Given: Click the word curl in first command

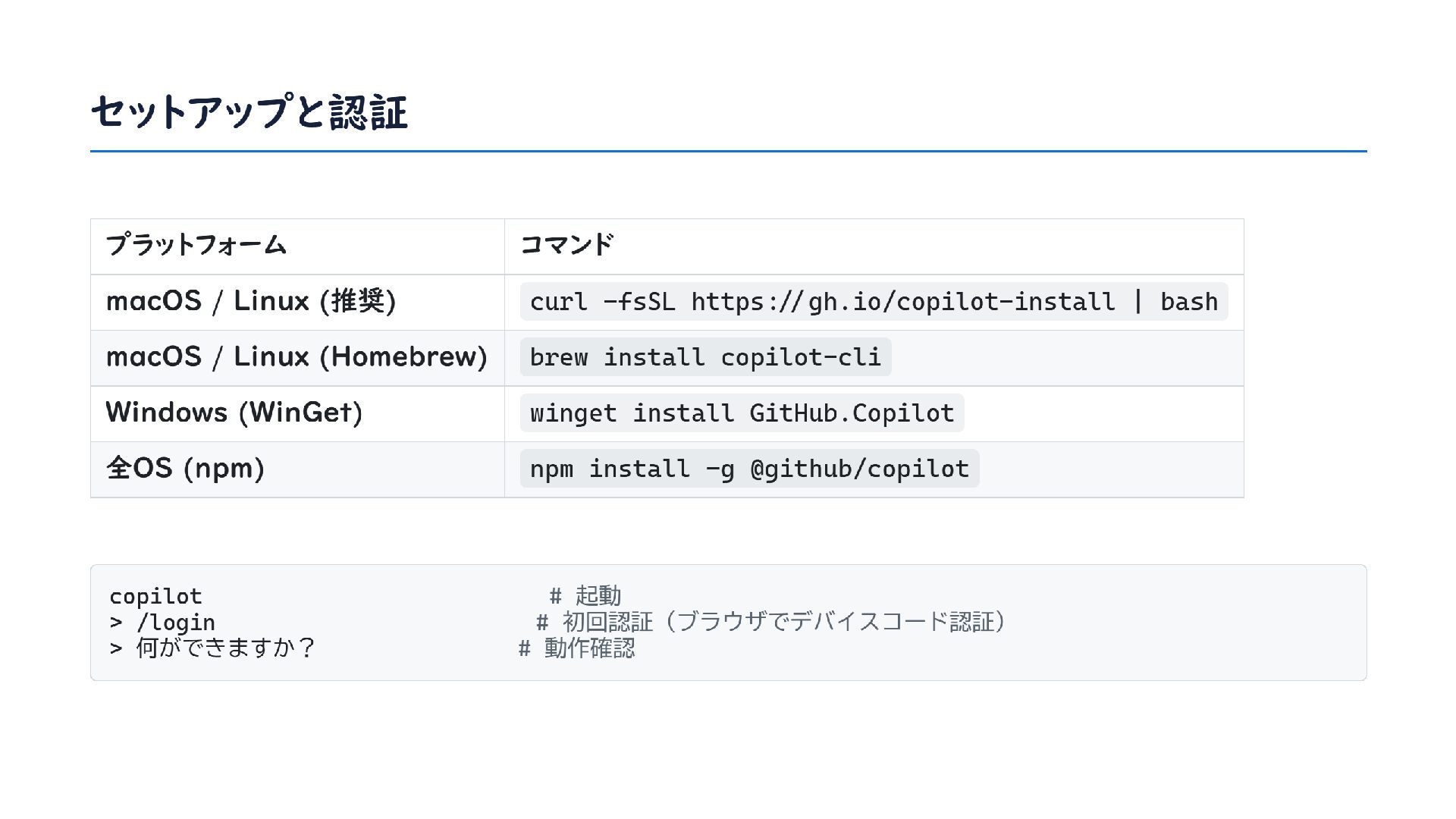Looking at the screenshot, I should [x=558, y=302].
